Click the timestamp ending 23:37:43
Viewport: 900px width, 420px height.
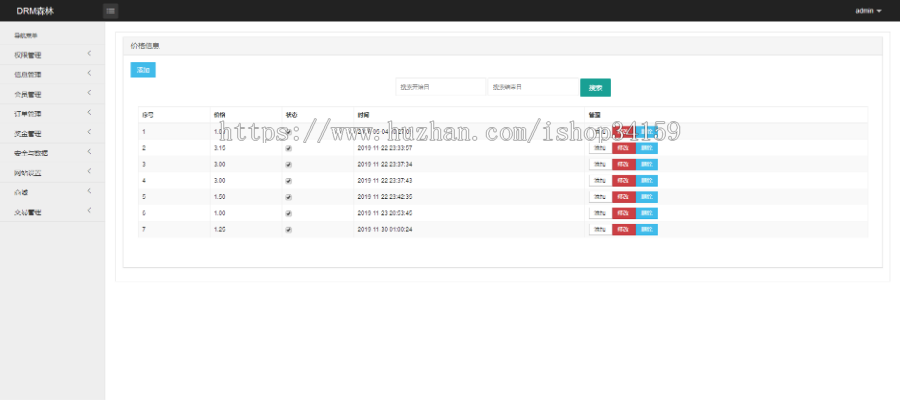[x=385, y=181]
